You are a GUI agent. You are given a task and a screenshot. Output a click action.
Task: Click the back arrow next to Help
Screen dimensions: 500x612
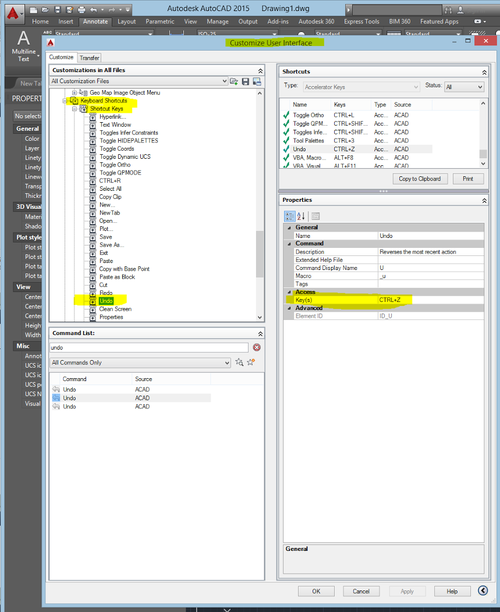(x=482, y=591)
